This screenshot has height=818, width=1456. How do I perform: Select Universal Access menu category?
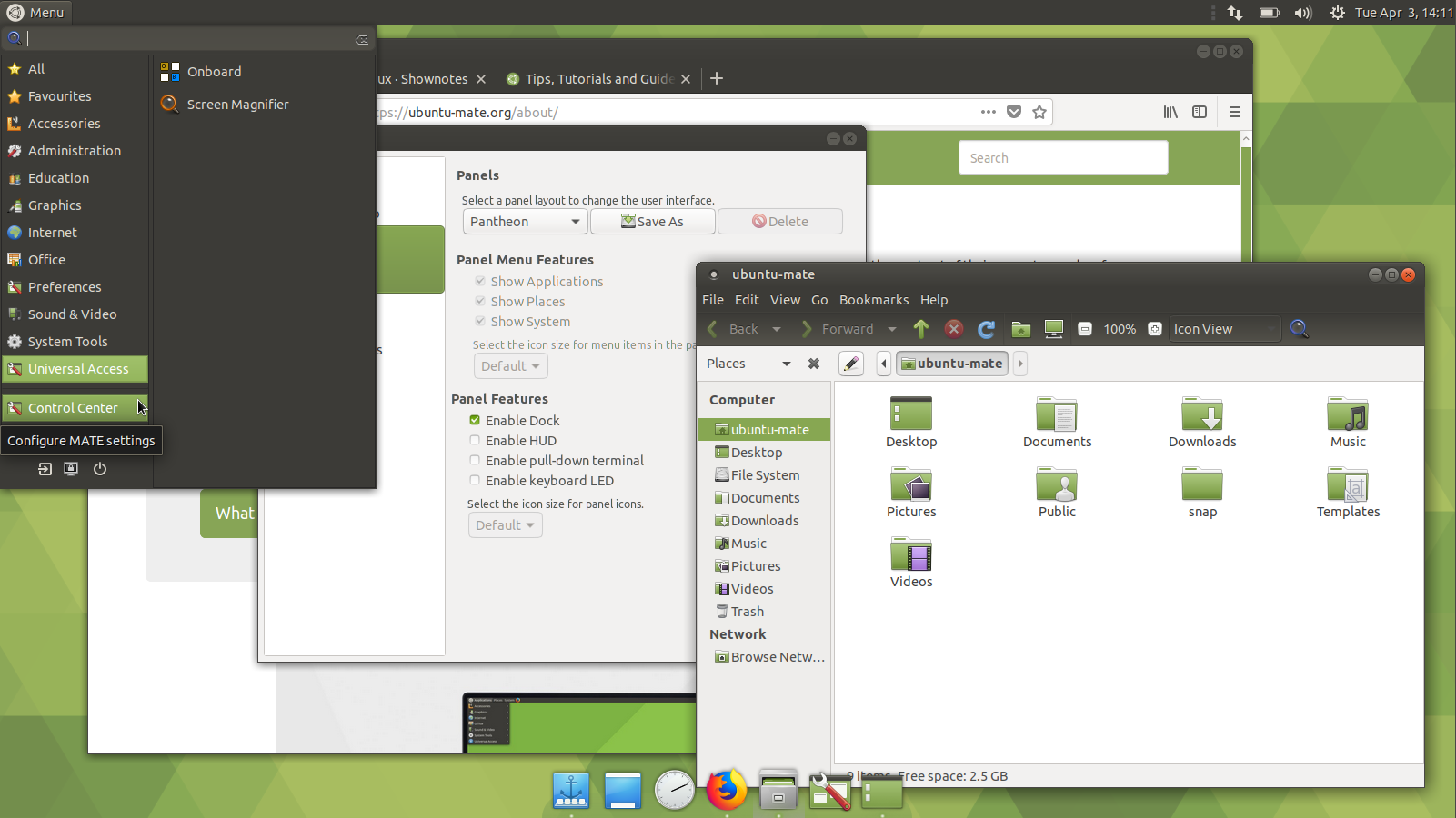click(75, 369)
